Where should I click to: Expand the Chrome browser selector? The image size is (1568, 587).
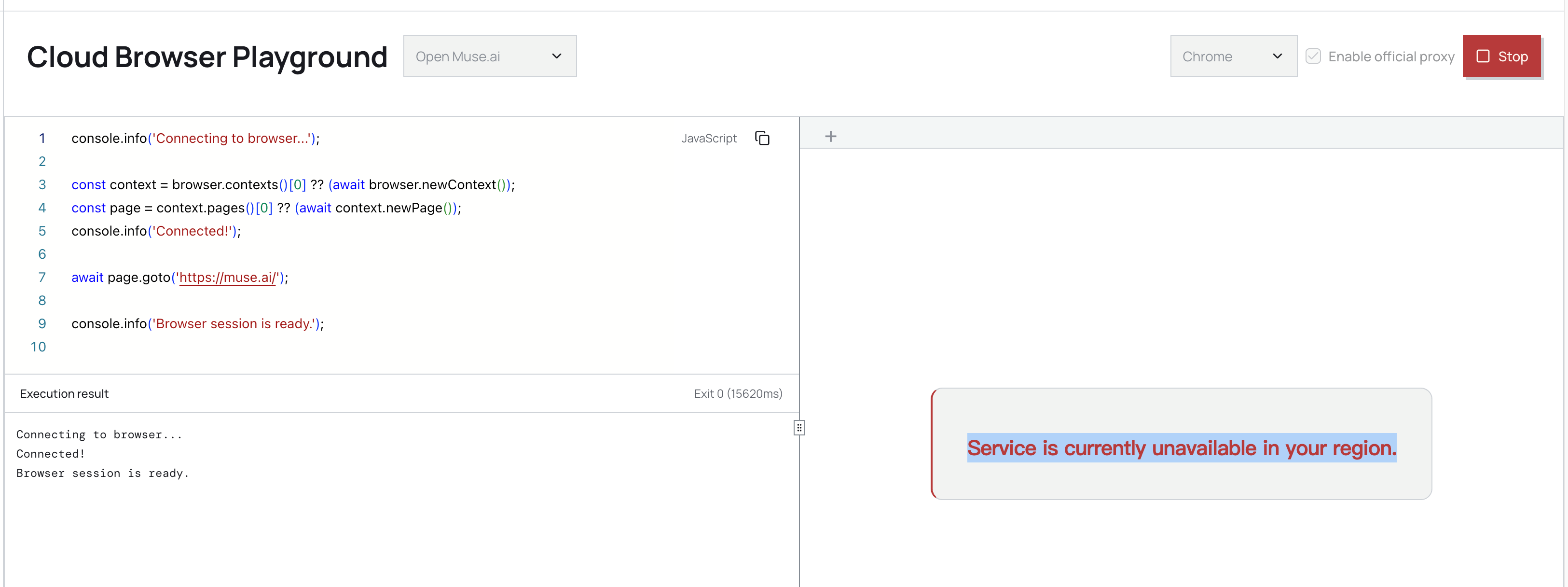[x=1233, y=56]
